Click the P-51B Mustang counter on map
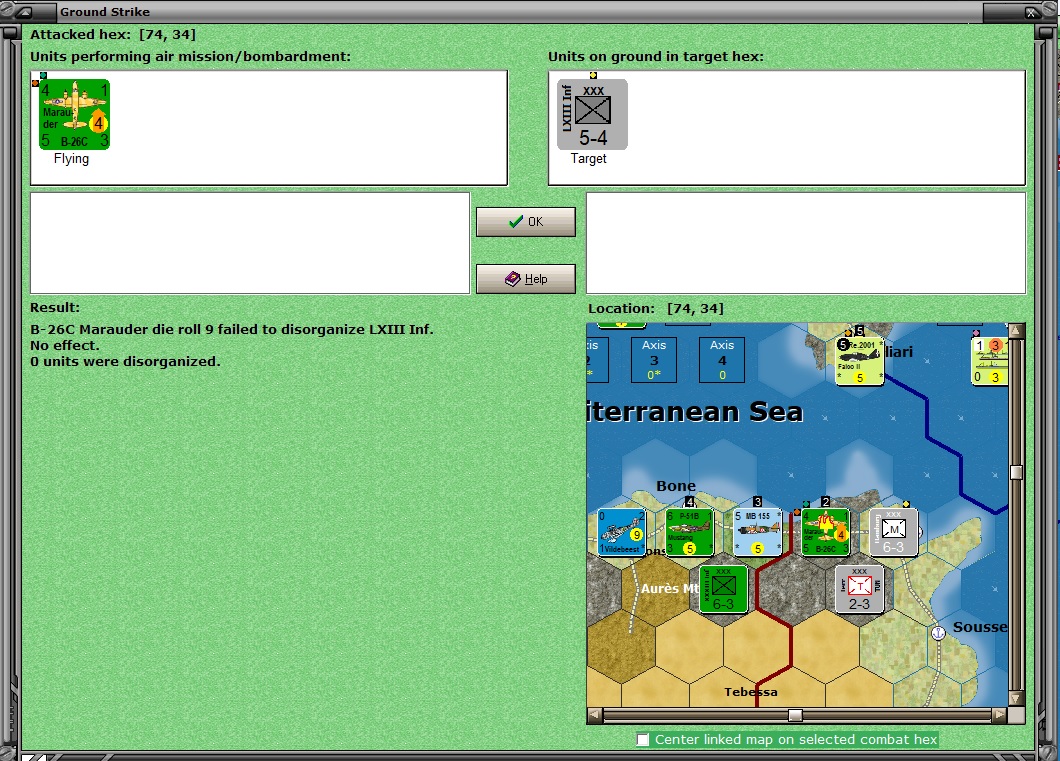 [x=690, y=532]
